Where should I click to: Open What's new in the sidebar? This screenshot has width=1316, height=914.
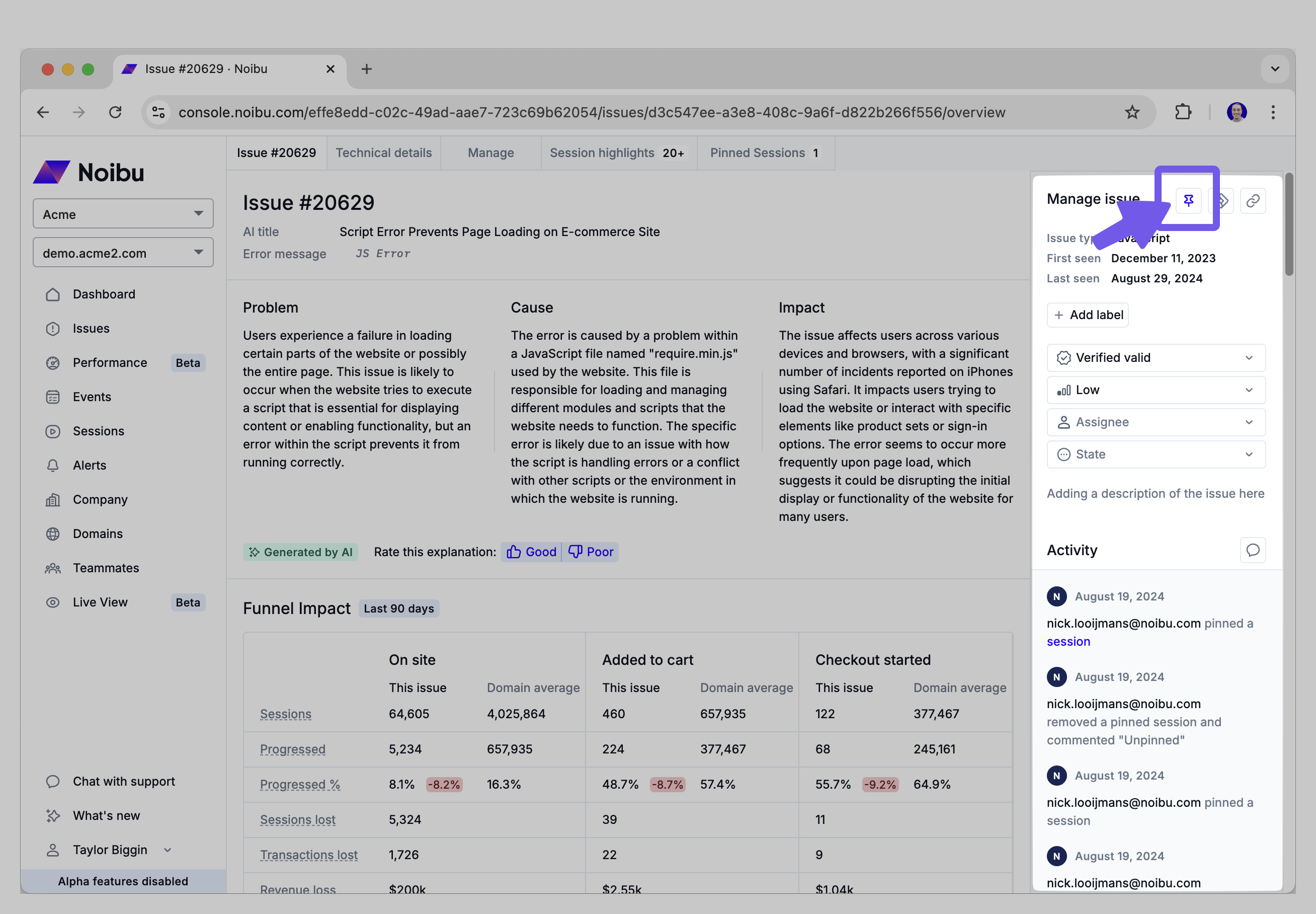coord(106,815)
